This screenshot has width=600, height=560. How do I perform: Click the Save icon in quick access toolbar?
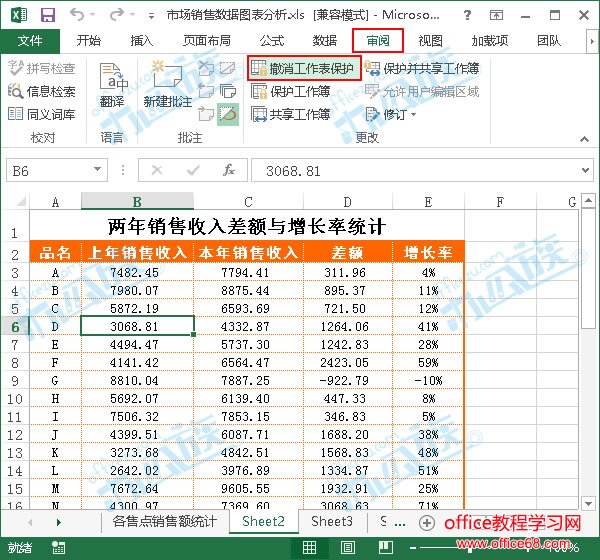tap(48, 15)
